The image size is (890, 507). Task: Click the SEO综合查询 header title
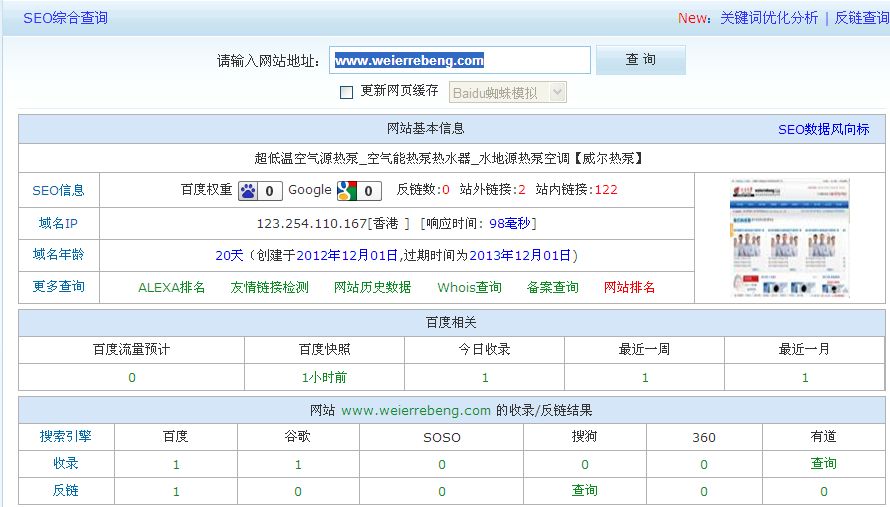(x=65, y=18)
